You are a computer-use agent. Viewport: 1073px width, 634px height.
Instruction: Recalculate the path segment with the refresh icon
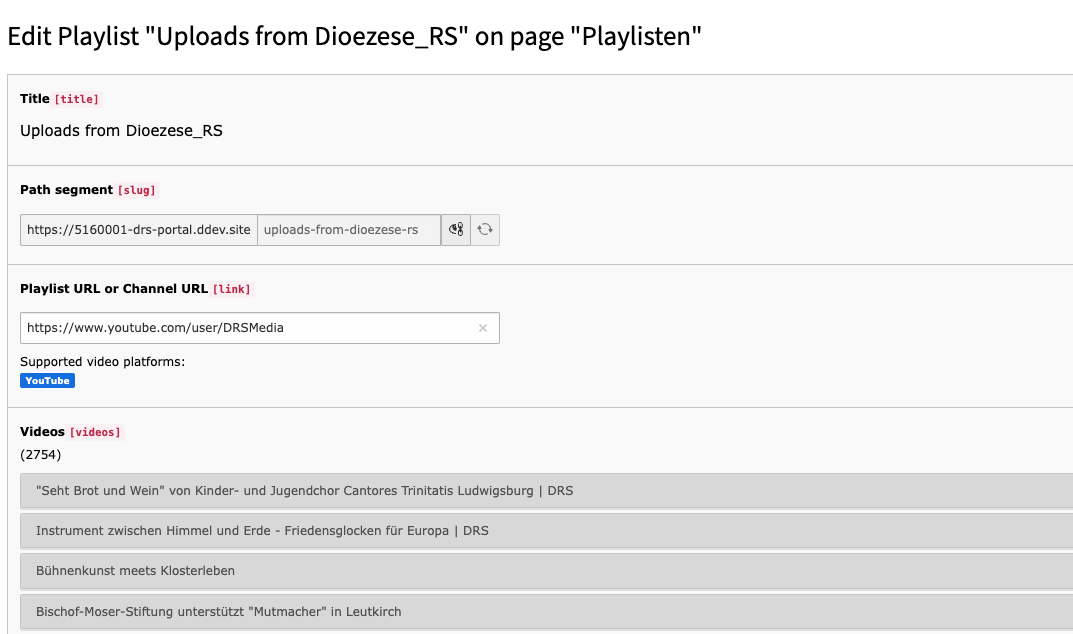[484, 229]
